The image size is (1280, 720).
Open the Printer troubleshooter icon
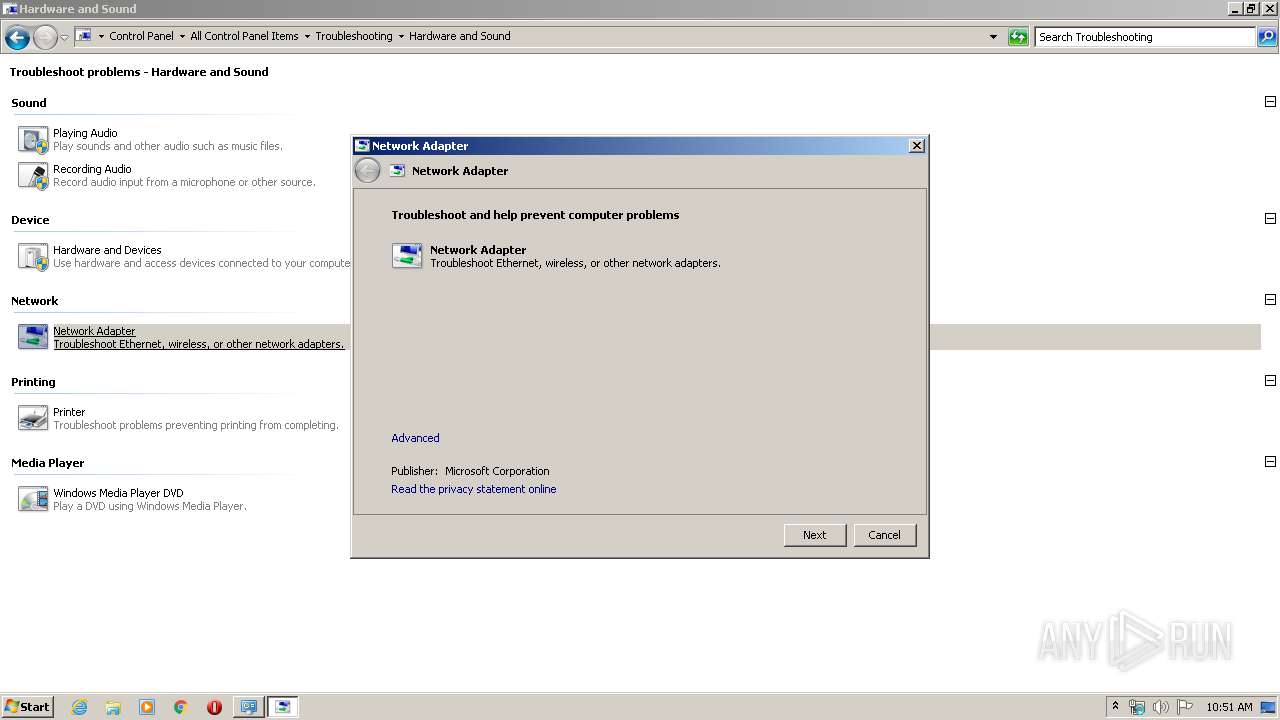pyautogui.click(x=33, y=418)
